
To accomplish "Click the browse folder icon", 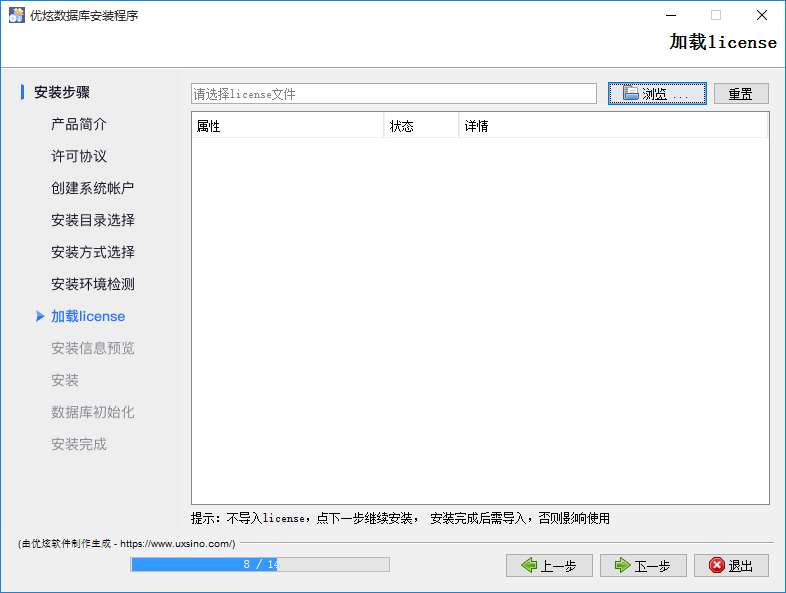I will [630, 94].
